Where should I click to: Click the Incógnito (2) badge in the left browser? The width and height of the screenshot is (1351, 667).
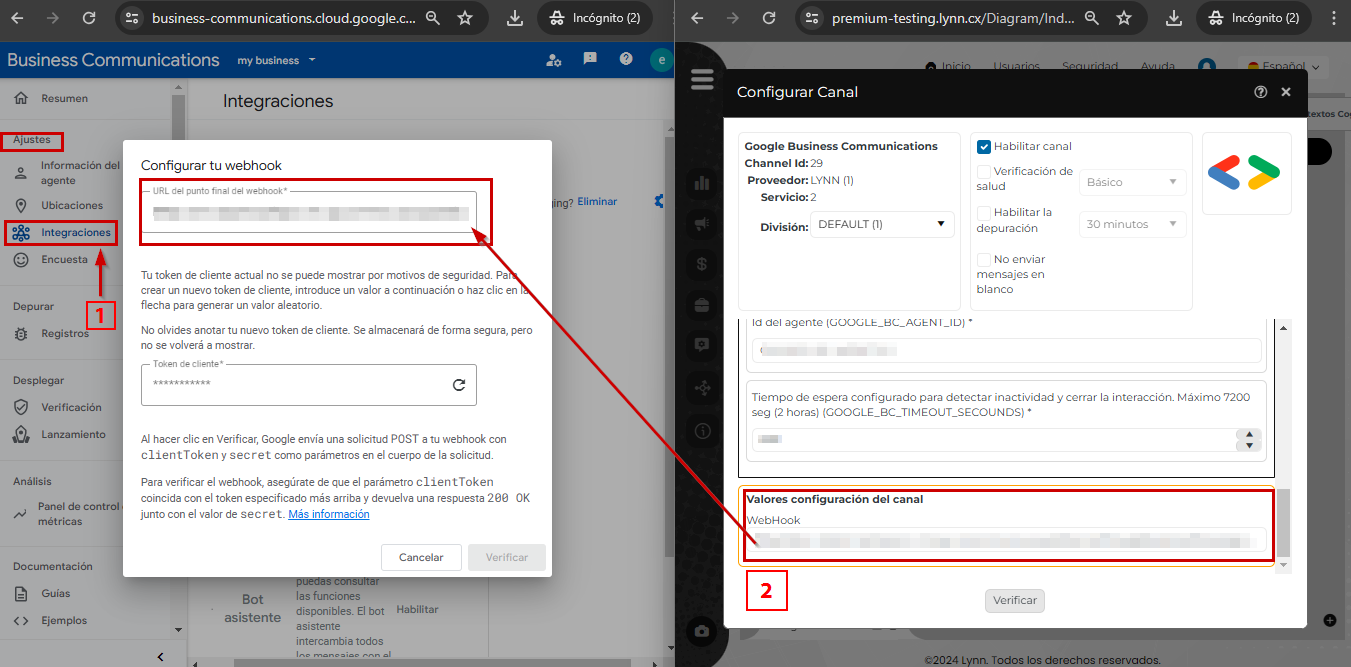(x=595, y=18)
